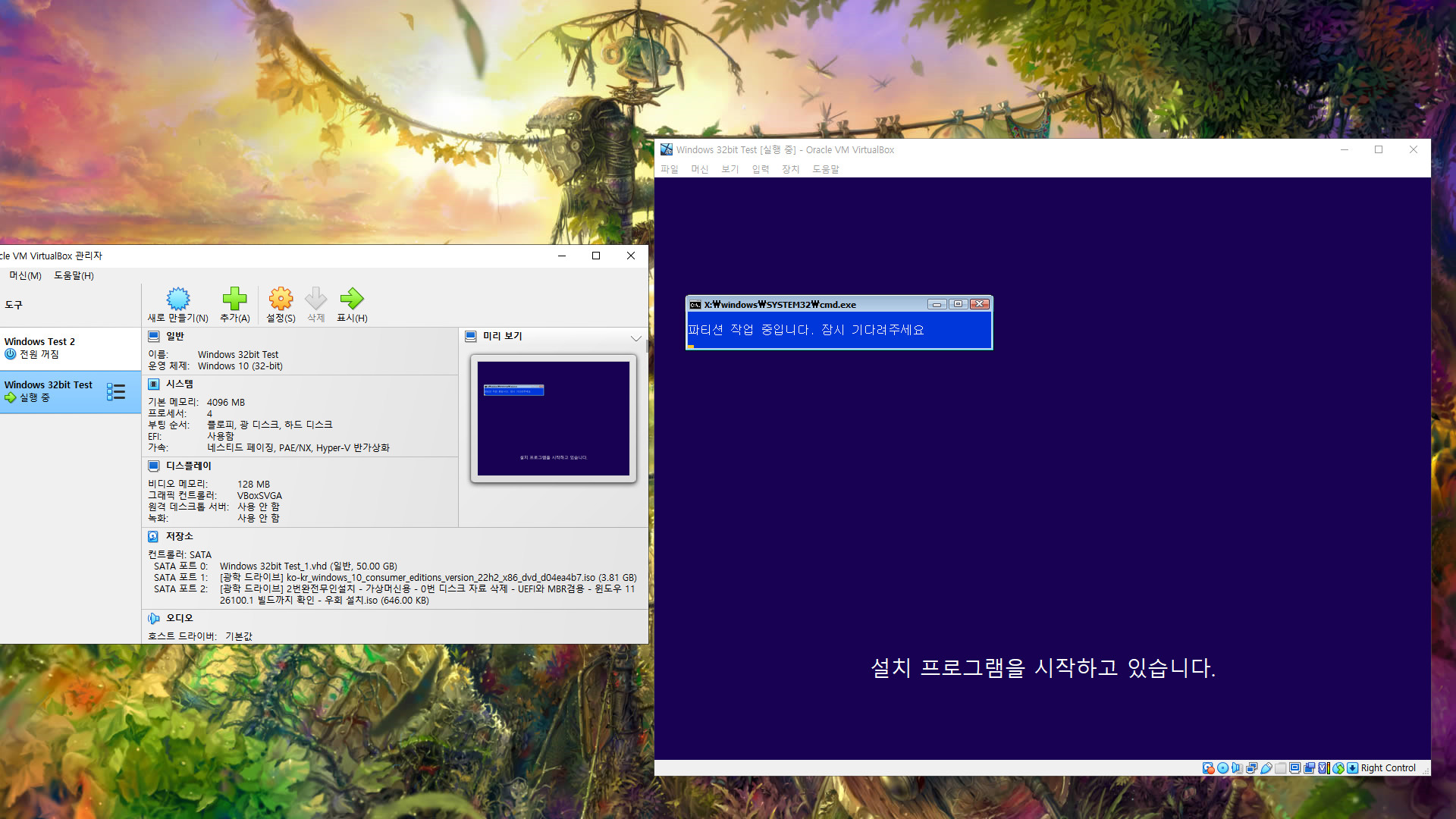Click the 오디오 (Audio) section header
The image size is (1456, 819).
point(180,619)
